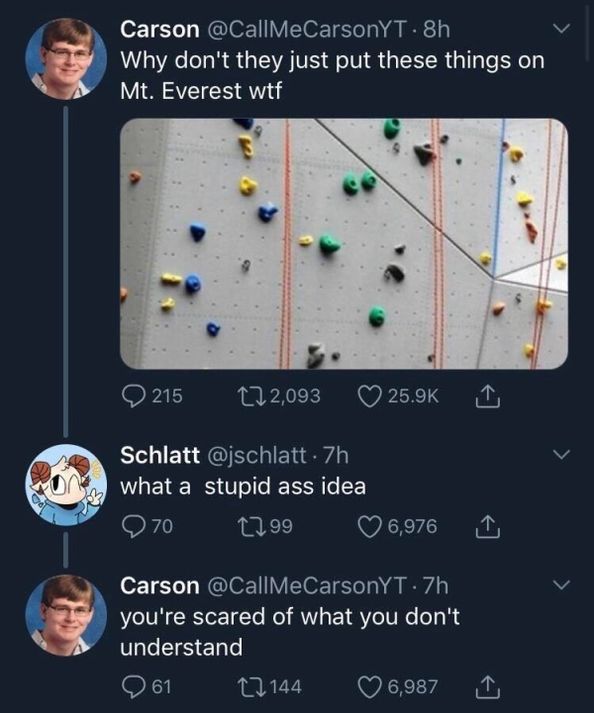The height and width of the screenshot is (713, 594).
Task: Open @jschlatt profile handle
Action: click(257, 456)
